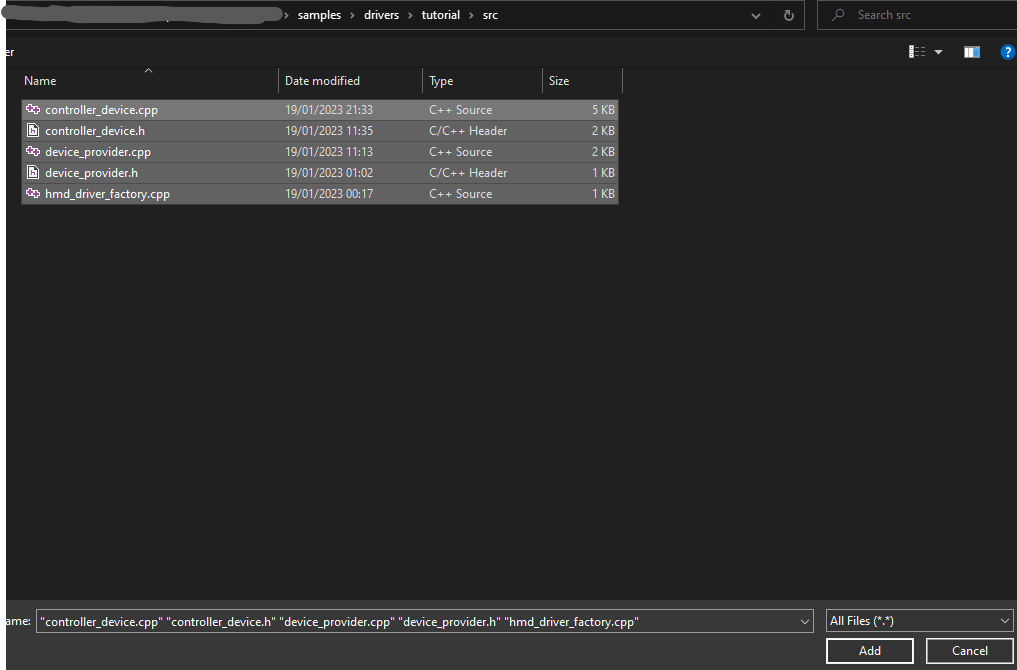Sort files by Name column

point(149,80)
